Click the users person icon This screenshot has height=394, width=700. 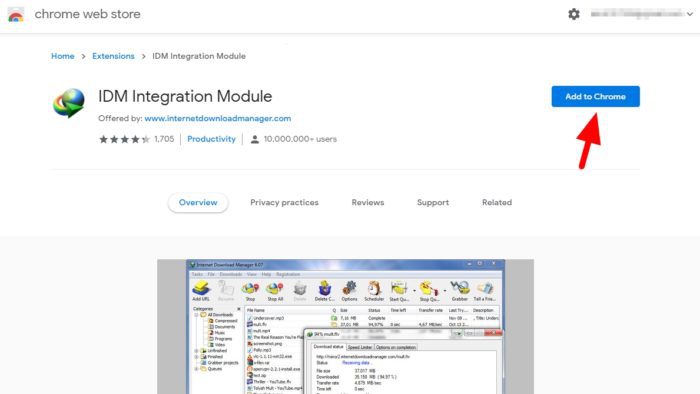pyautogui.click(x=254, y=139)
